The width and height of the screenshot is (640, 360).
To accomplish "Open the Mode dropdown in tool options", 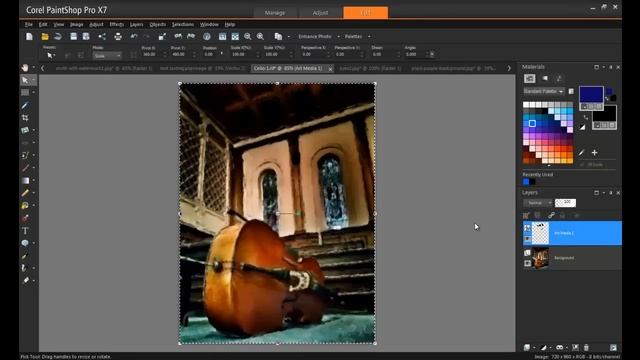I will point(107,55).
